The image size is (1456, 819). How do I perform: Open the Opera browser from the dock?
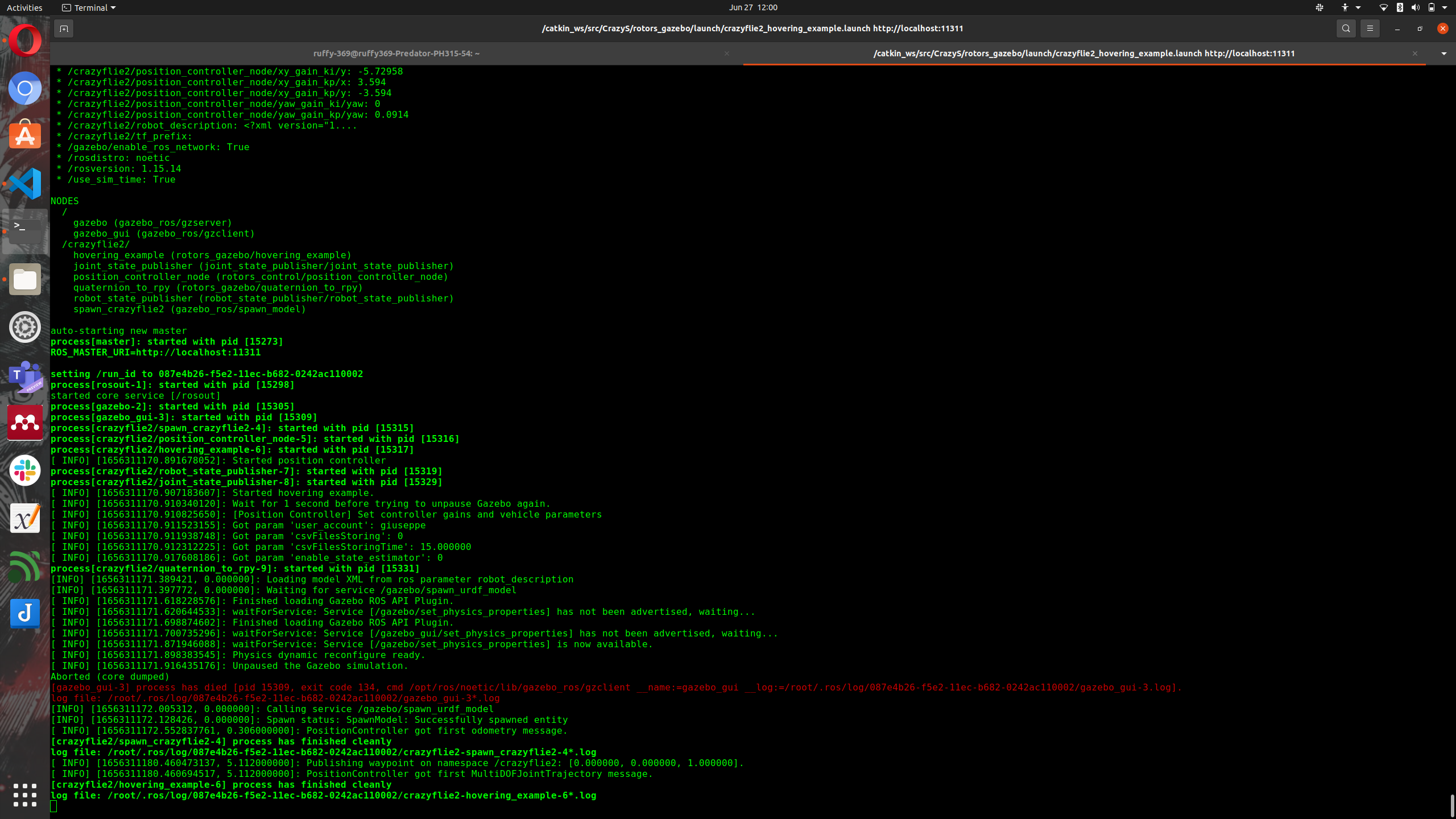click(x=25, y=40)
